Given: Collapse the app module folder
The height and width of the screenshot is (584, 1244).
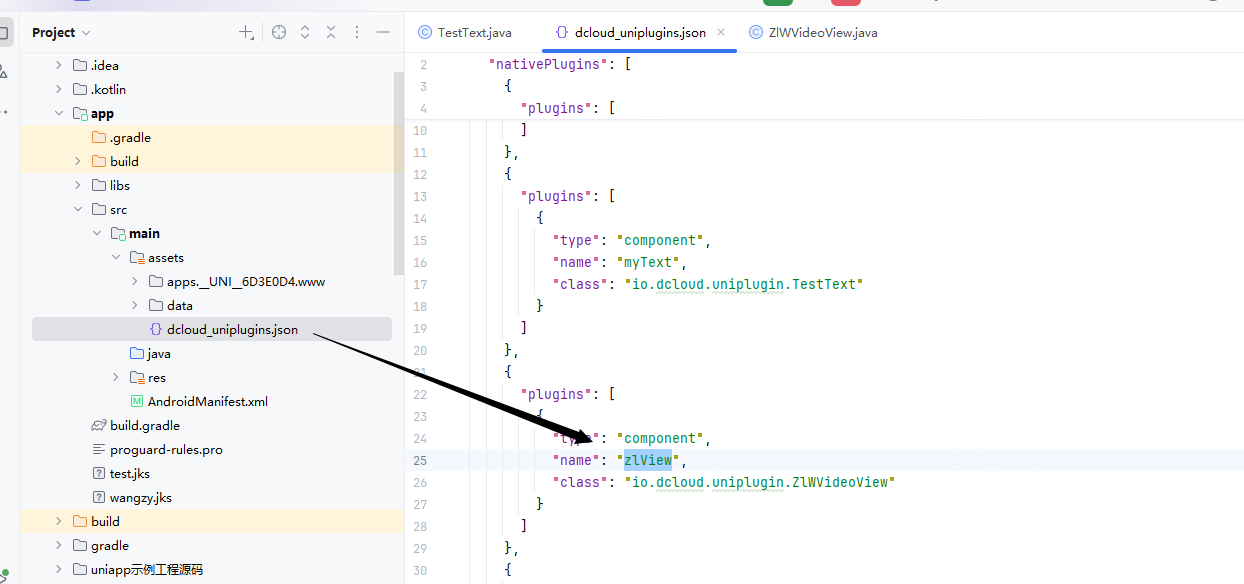Looking at the screenshot, I should 59,114.
